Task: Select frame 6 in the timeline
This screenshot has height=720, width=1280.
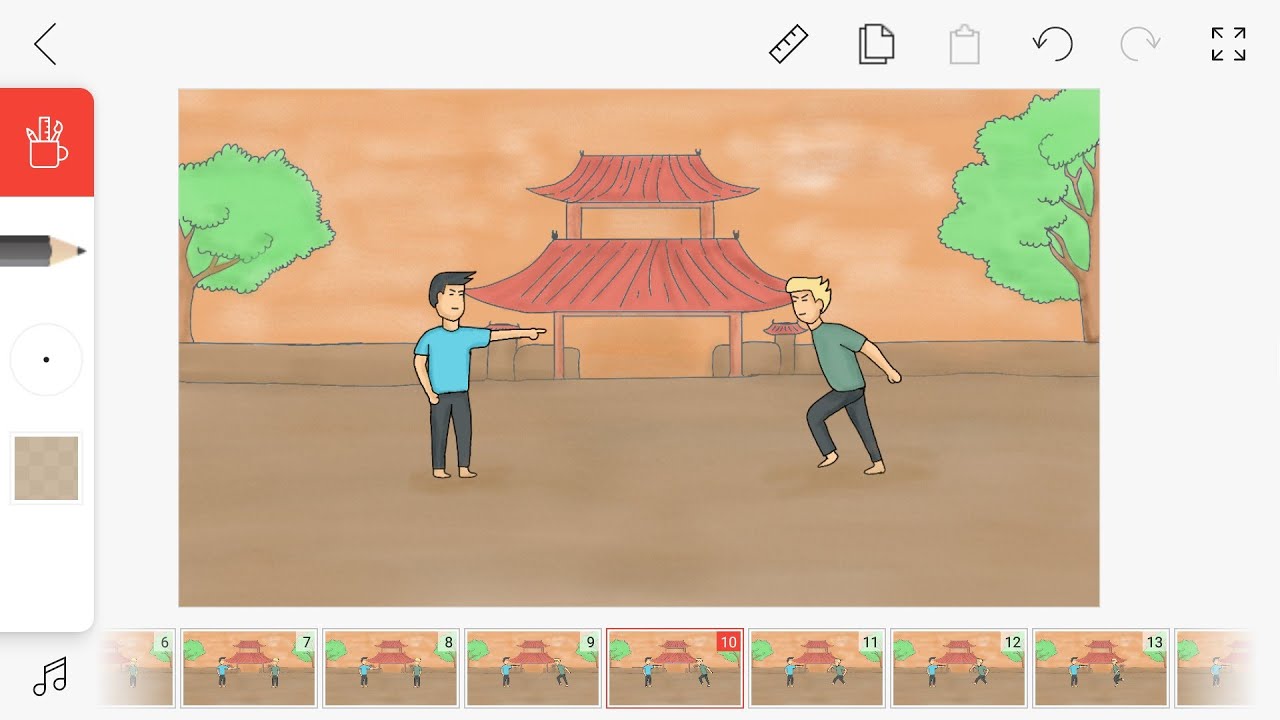Action: pos(137,668)
